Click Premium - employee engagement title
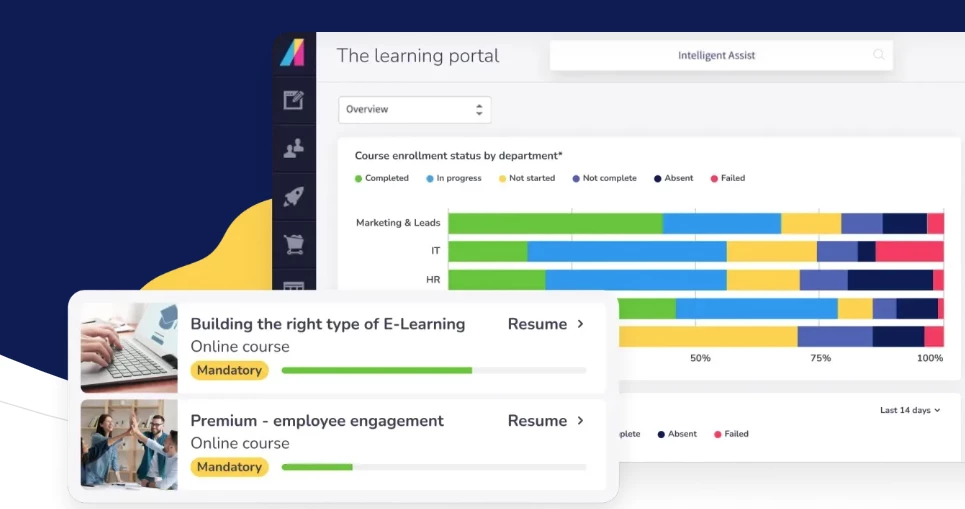965x509 pixels. (x=317, y=420)
